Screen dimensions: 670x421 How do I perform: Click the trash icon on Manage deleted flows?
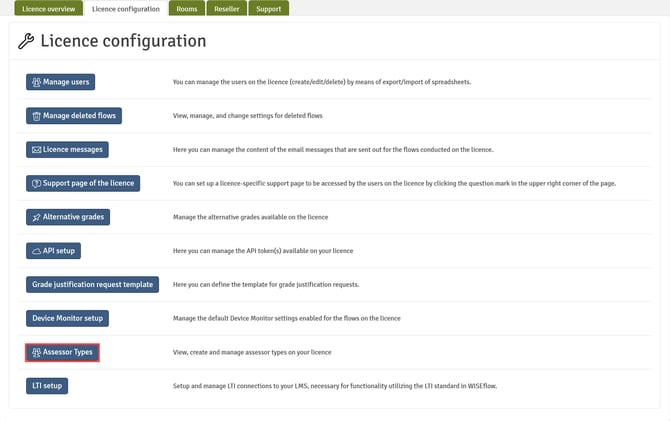point(36,116)
